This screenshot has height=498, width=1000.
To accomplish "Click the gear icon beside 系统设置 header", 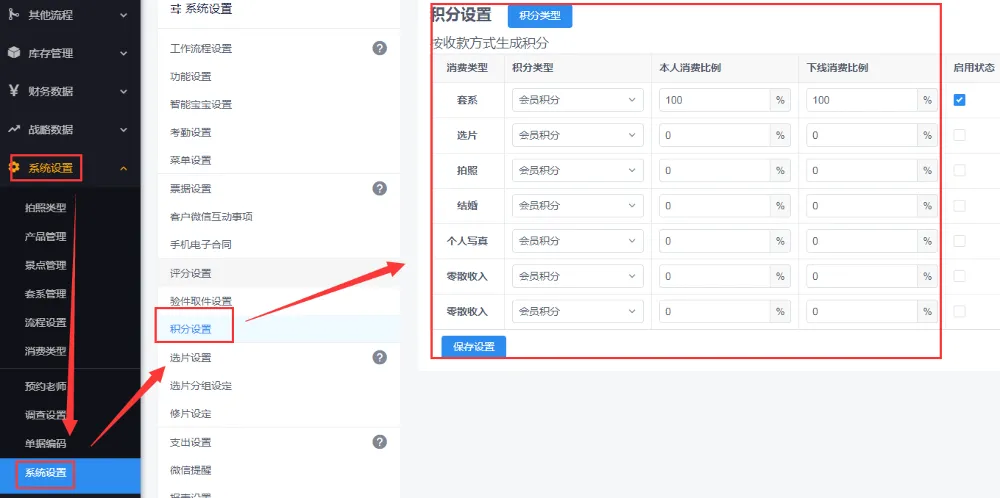I will [x=14, y=168].
